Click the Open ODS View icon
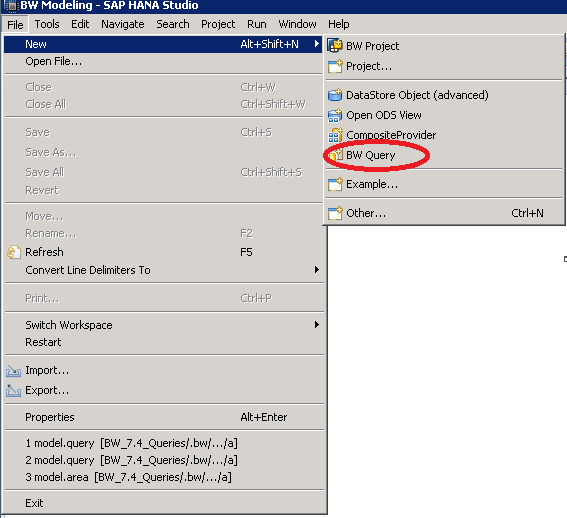Image resolution: width=567 pixels, height=518 pixels. pyautogui.click(x=335, y=115)
